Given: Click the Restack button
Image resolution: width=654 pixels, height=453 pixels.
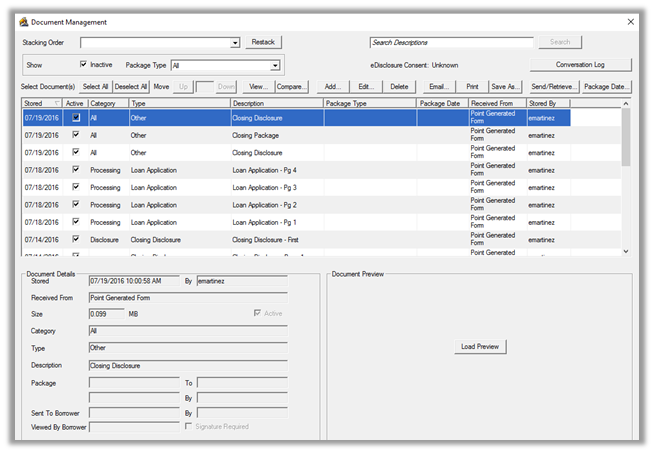Looking at the screenshot, I should pyautogui.click(x=263, y=42).
